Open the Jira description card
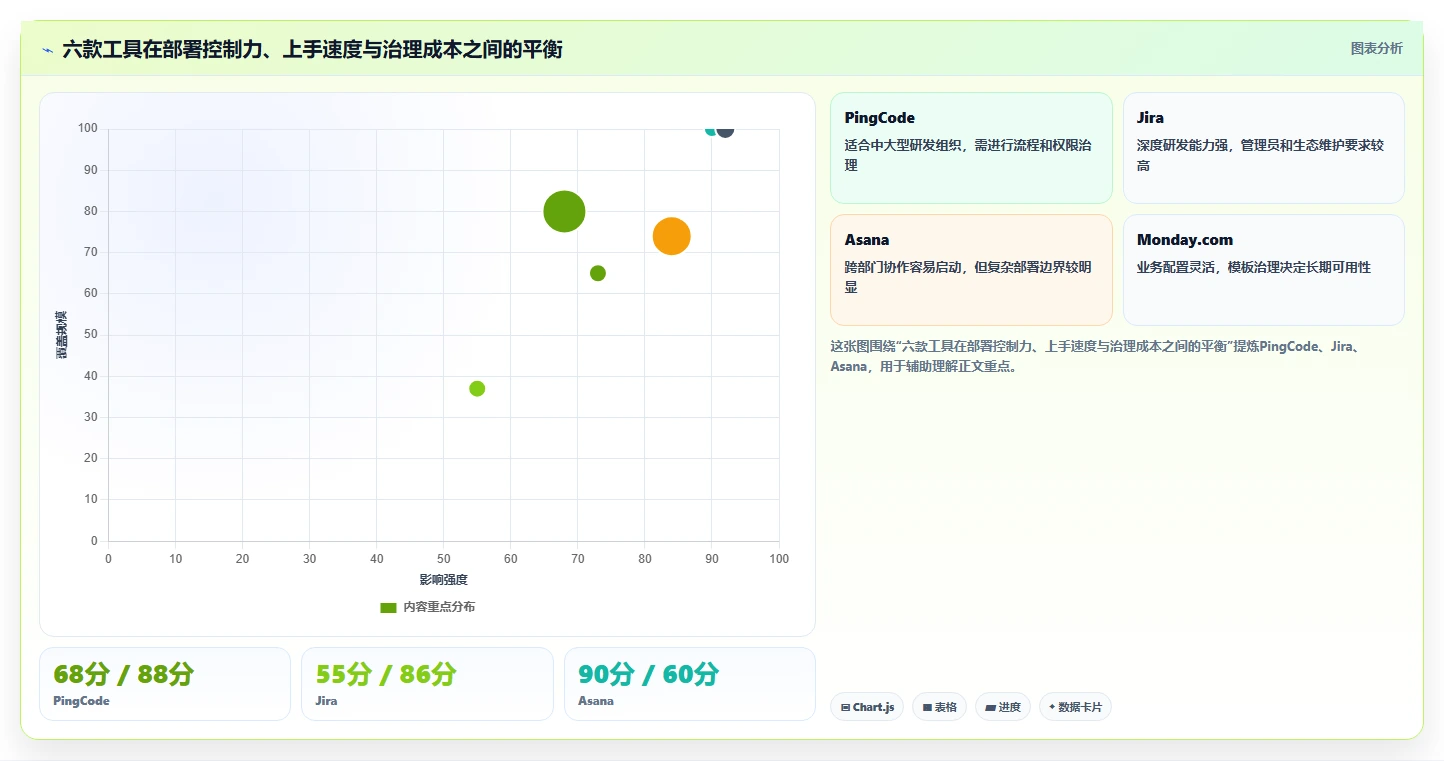Screen dimensions: 1444x761 click(x=1264, y=148)
